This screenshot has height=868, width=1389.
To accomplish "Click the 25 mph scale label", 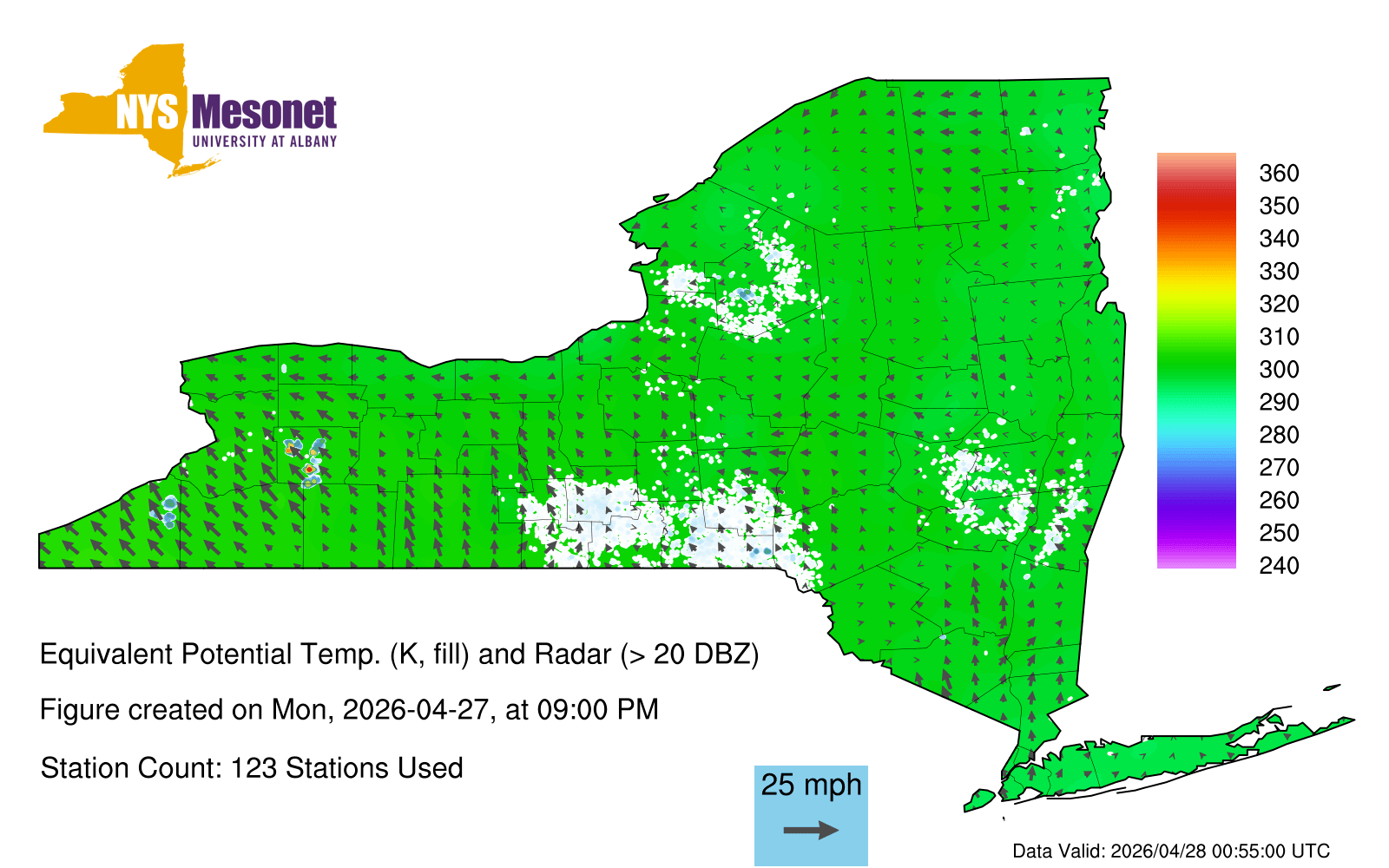I will click(811, 785).
